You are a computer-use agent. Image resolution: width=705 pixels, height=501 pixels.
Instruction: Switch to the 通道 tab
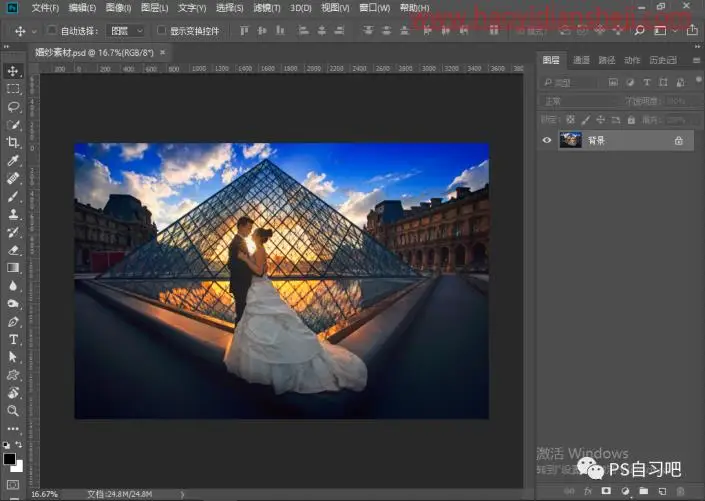pyautogui.click(x=581, y=60)
